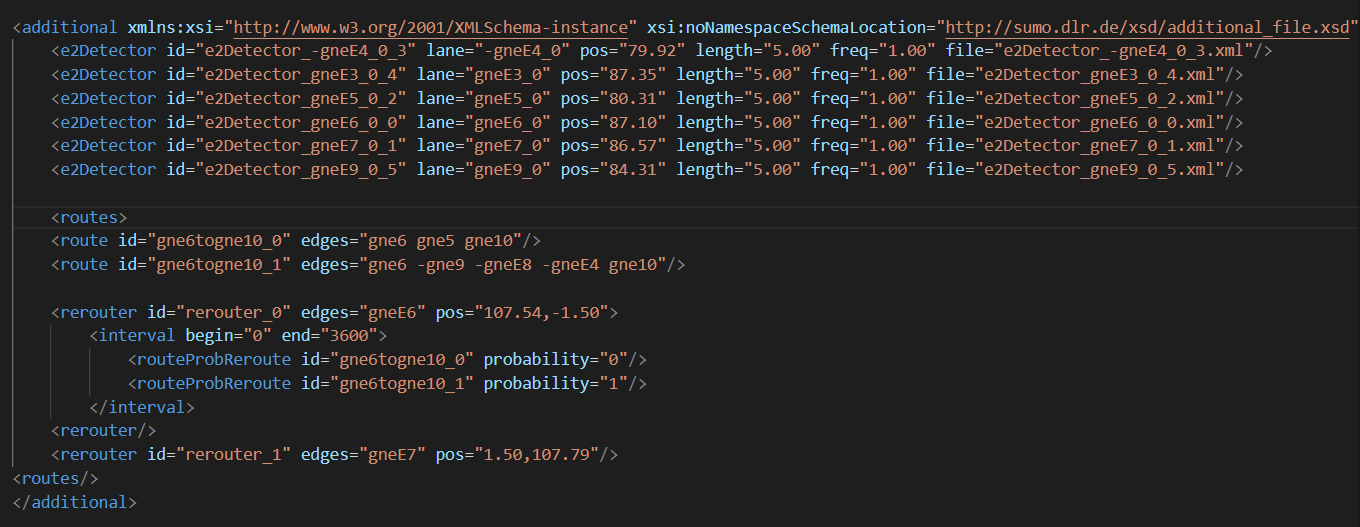
Task: Click pos value "87.35"
Action: coord(635,74)
